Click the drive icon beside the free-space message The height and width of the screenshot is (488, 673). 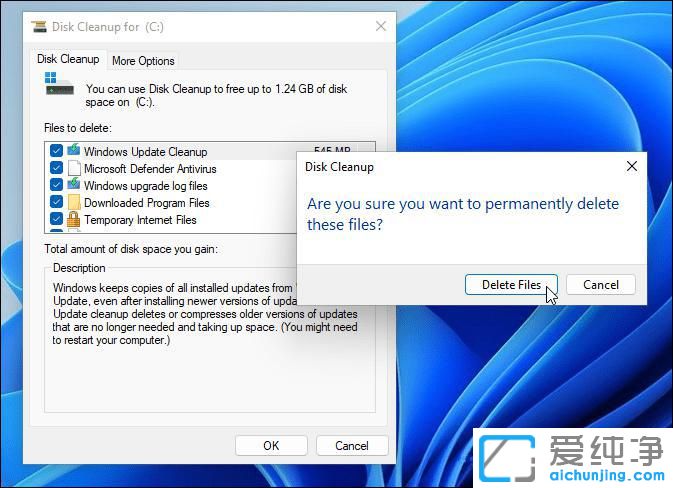(59, 83)
